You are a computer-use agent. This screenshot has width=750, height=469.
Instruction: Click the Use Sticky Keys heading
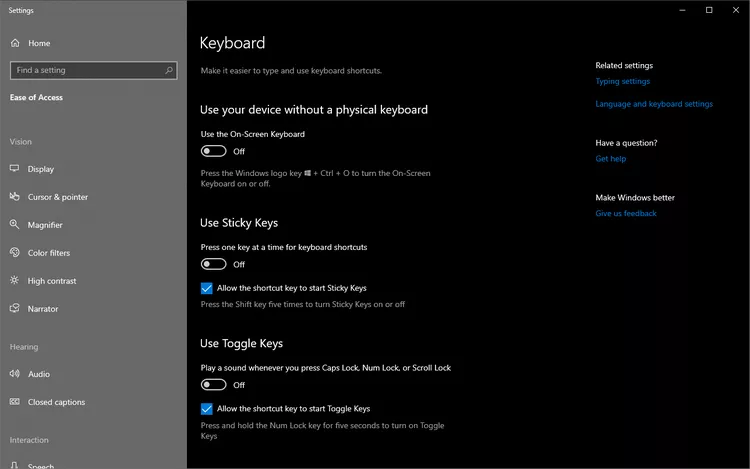pyautogui.click(x=239, y=223)
